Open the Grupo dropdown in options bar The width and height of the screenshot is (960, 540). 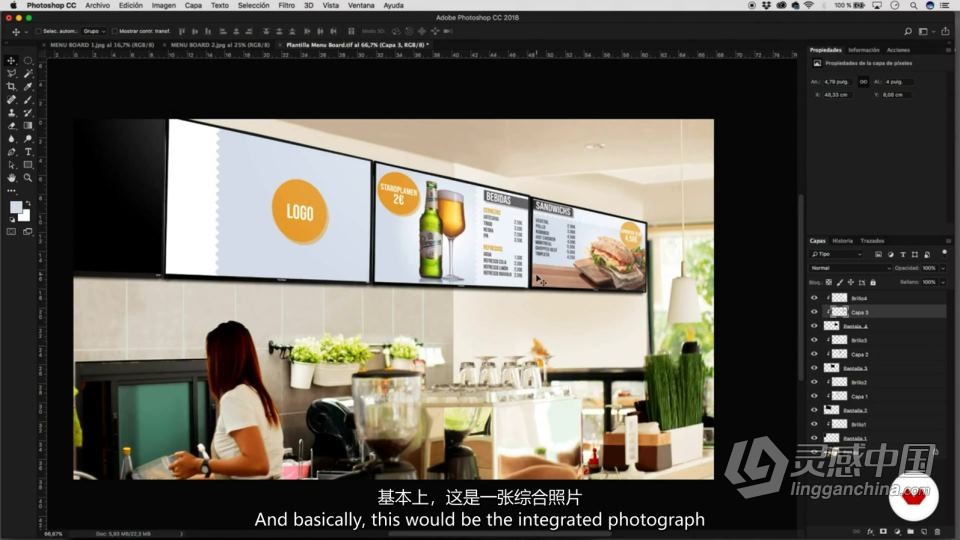point(94,31)
